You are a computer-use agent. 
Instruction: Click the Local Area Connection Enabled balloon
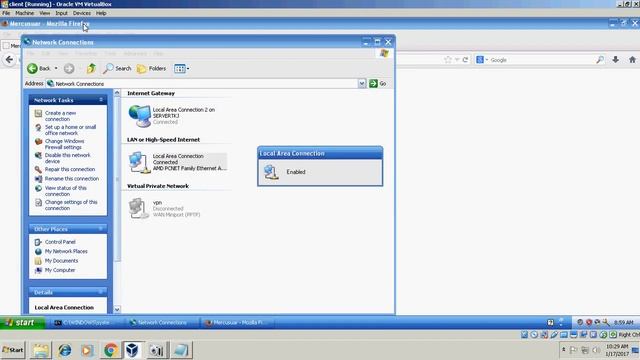click(320, 166)
